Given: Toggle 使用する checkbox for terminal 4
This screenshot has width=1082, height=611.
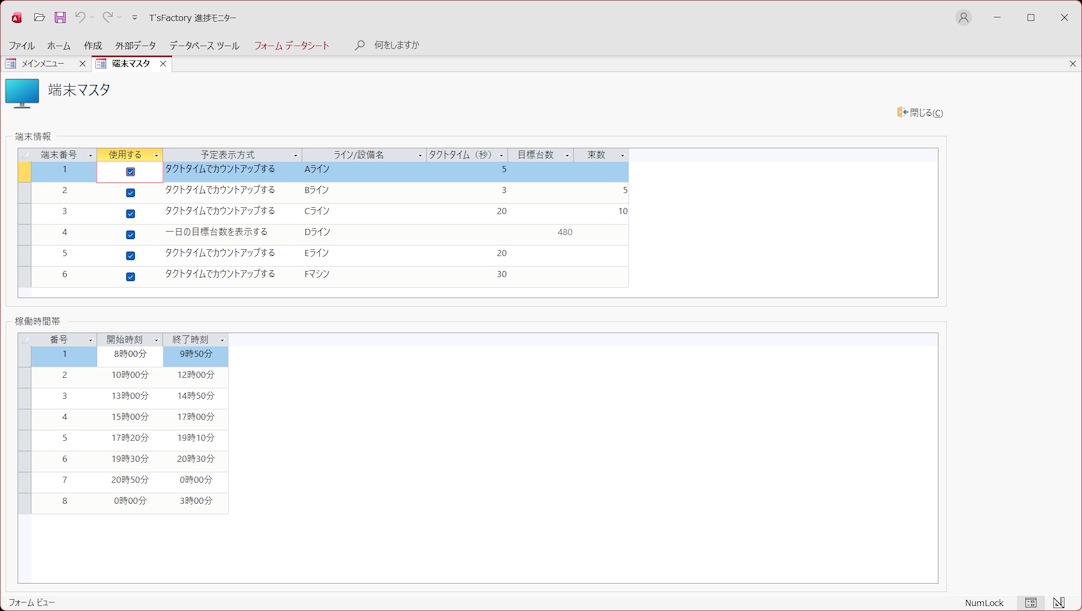Looking at the screenshot, I should (130, 234).
